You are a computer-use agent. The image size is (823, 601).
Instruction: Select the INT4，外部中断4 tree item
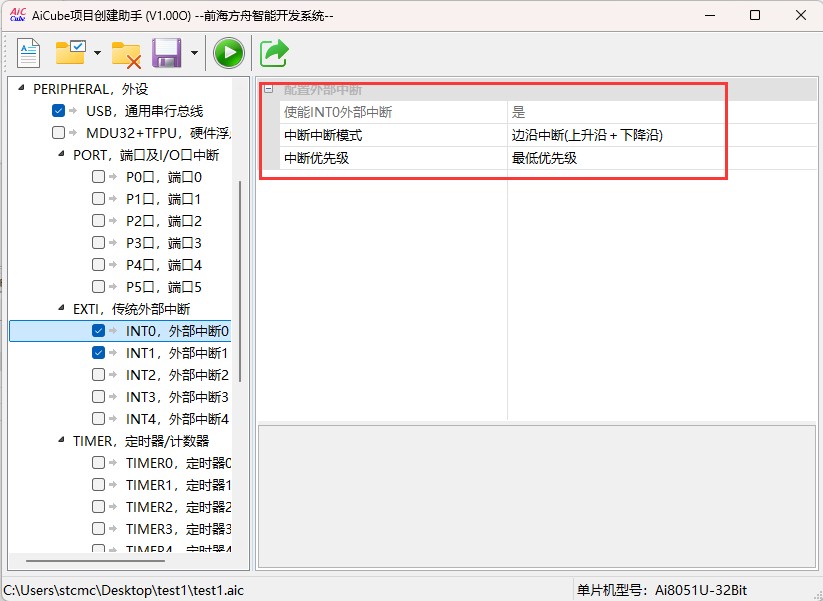click(177, 419)
